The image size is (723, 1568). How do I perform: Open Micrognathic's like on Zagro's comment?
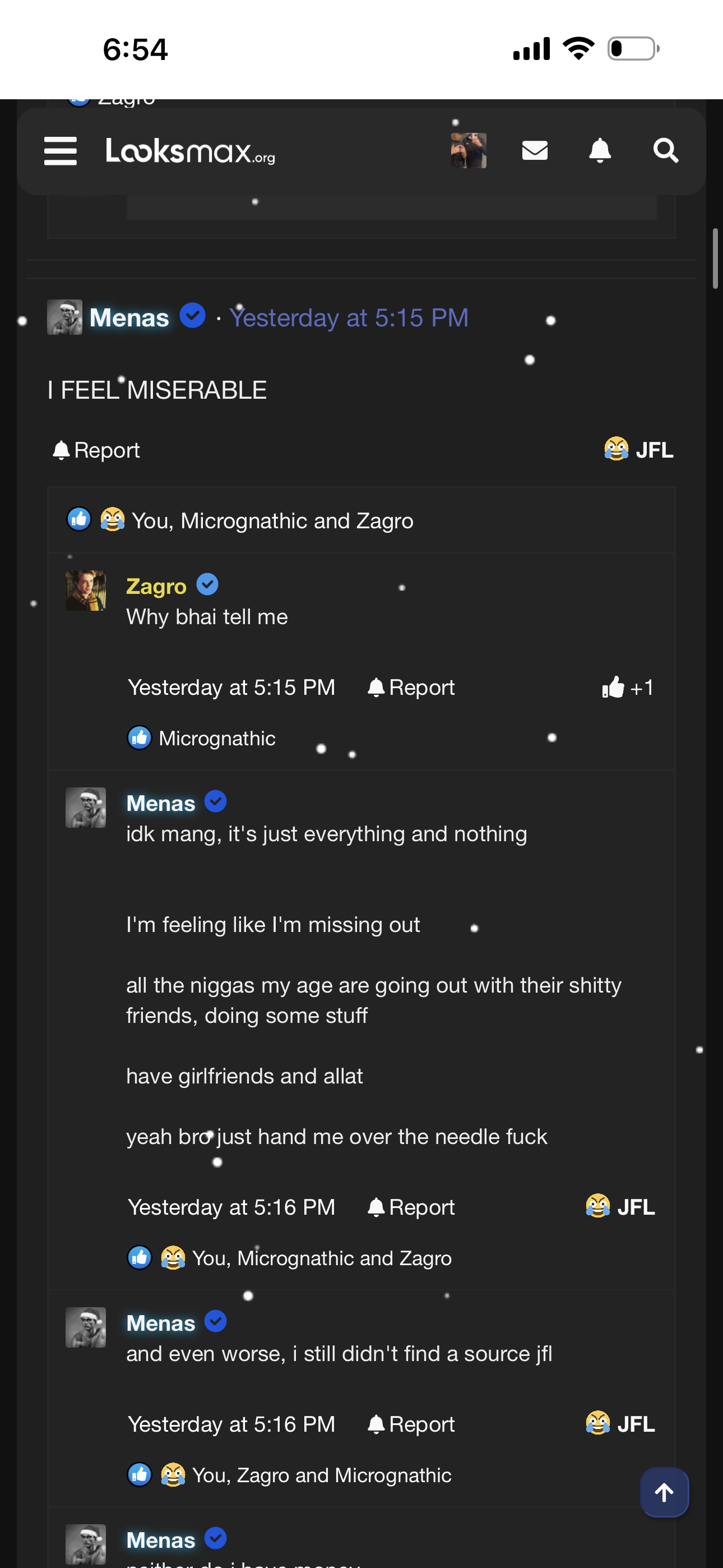click(x=217, y=739)
